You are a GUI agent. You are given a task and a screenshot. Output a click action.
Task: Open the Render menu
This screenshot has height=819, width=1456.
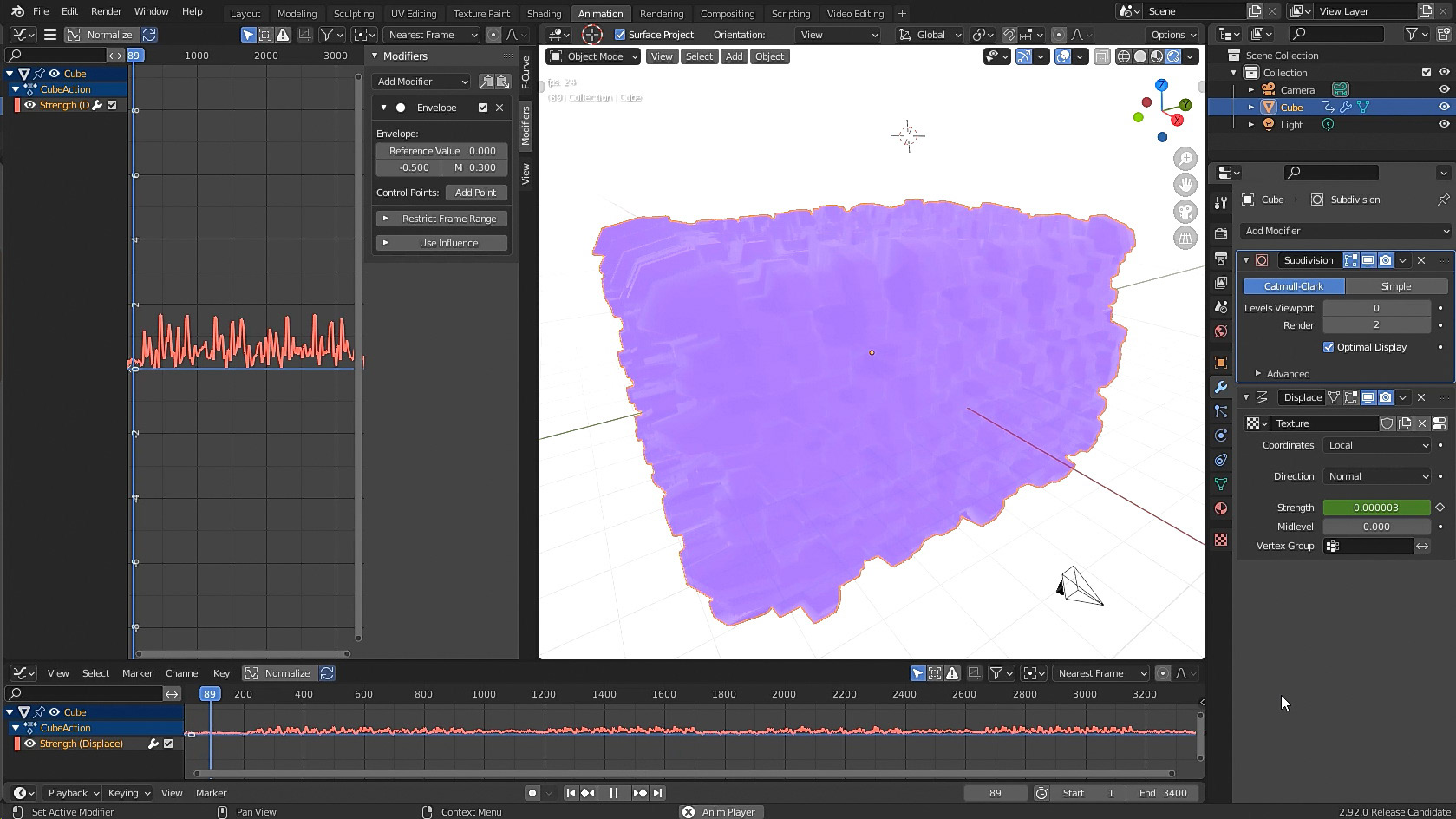coord(106,11)
